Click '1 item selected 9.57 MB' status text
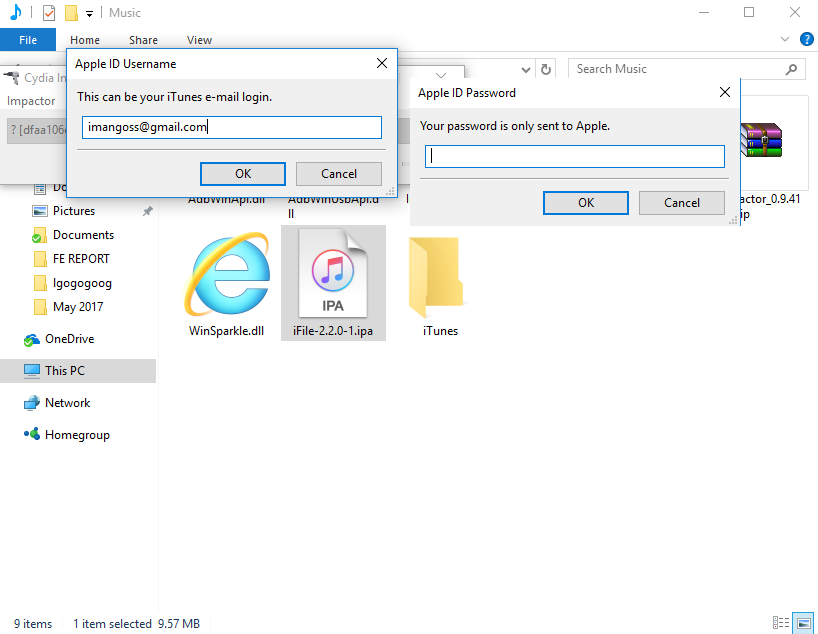818x634 pixels. coord(136,624)
